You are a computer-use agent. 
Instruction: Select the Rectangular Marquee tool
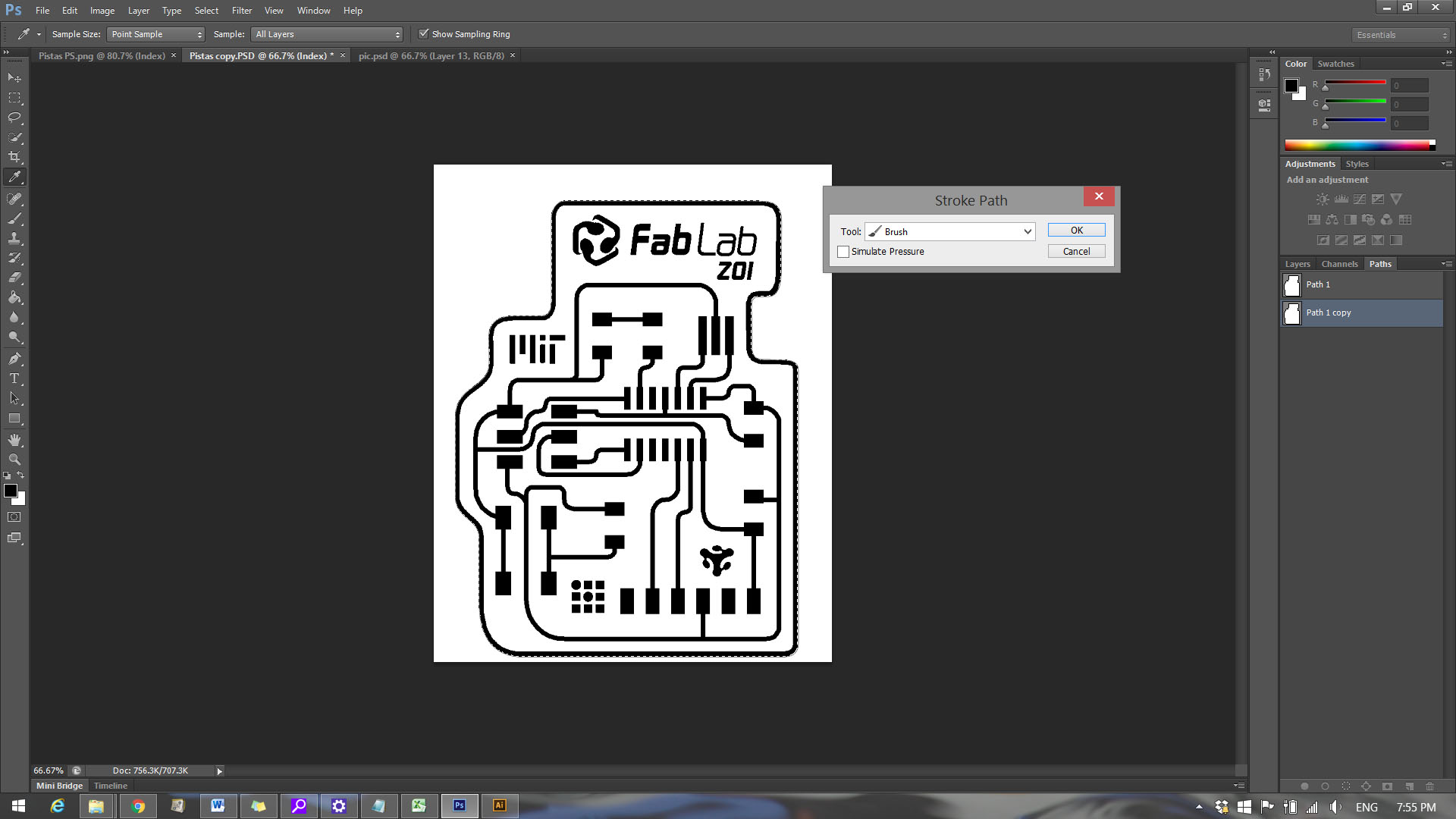14,98
